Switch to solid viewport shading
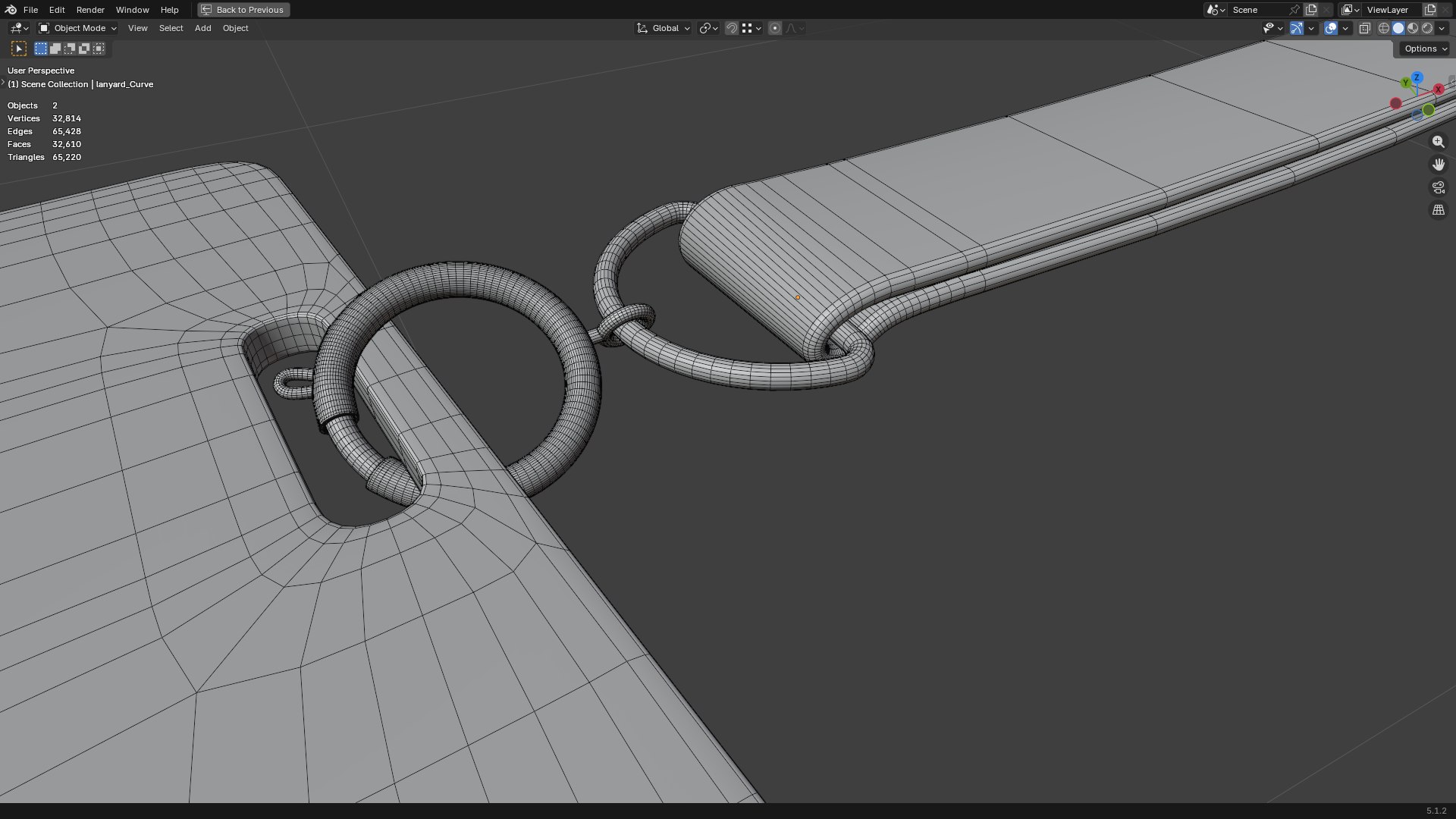The width and height of the screenshot is (1456, 819). [x=1398, y=28]
